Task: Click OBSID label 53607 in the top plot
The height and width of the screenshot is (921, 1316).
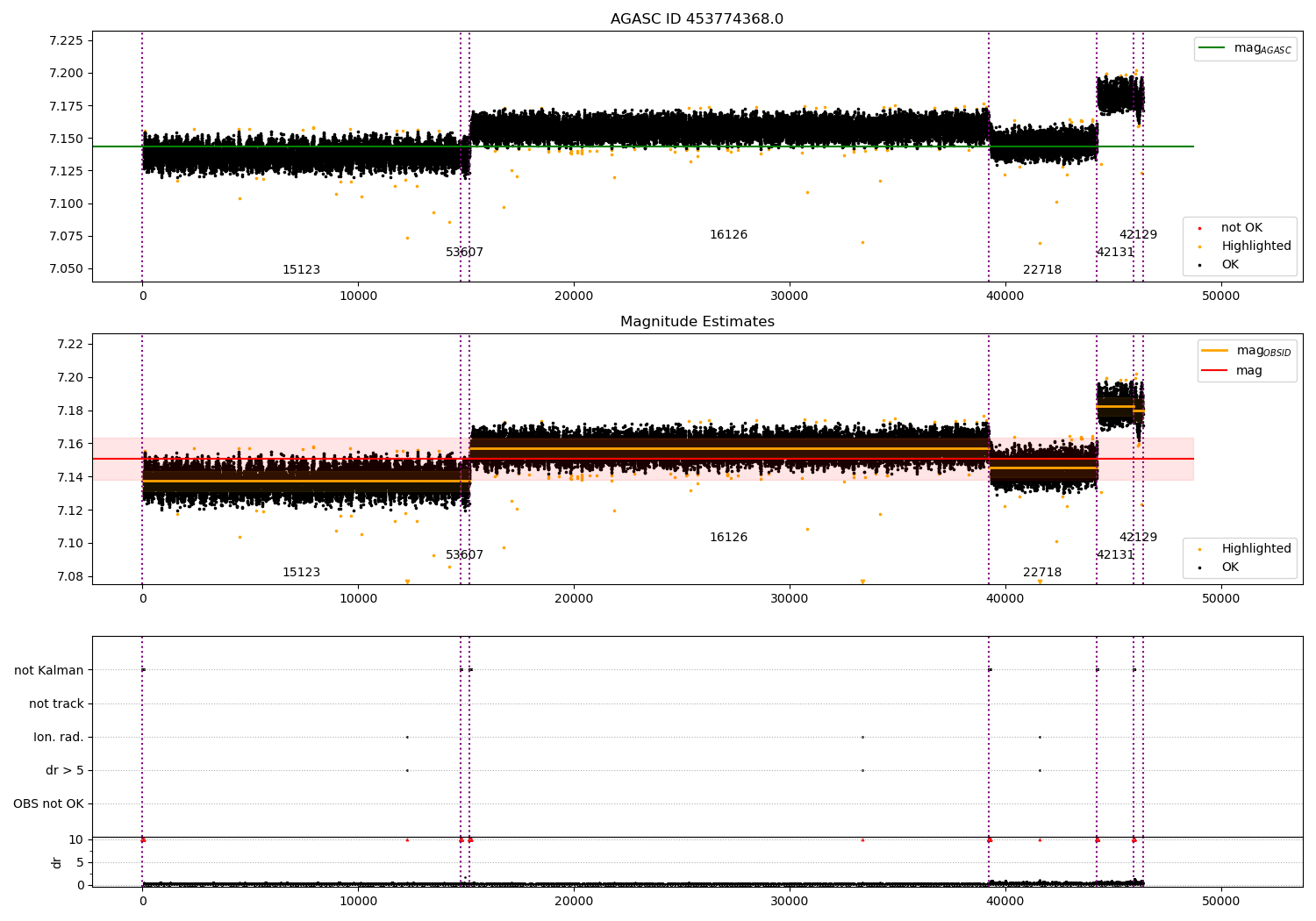Action: point(464,253)
